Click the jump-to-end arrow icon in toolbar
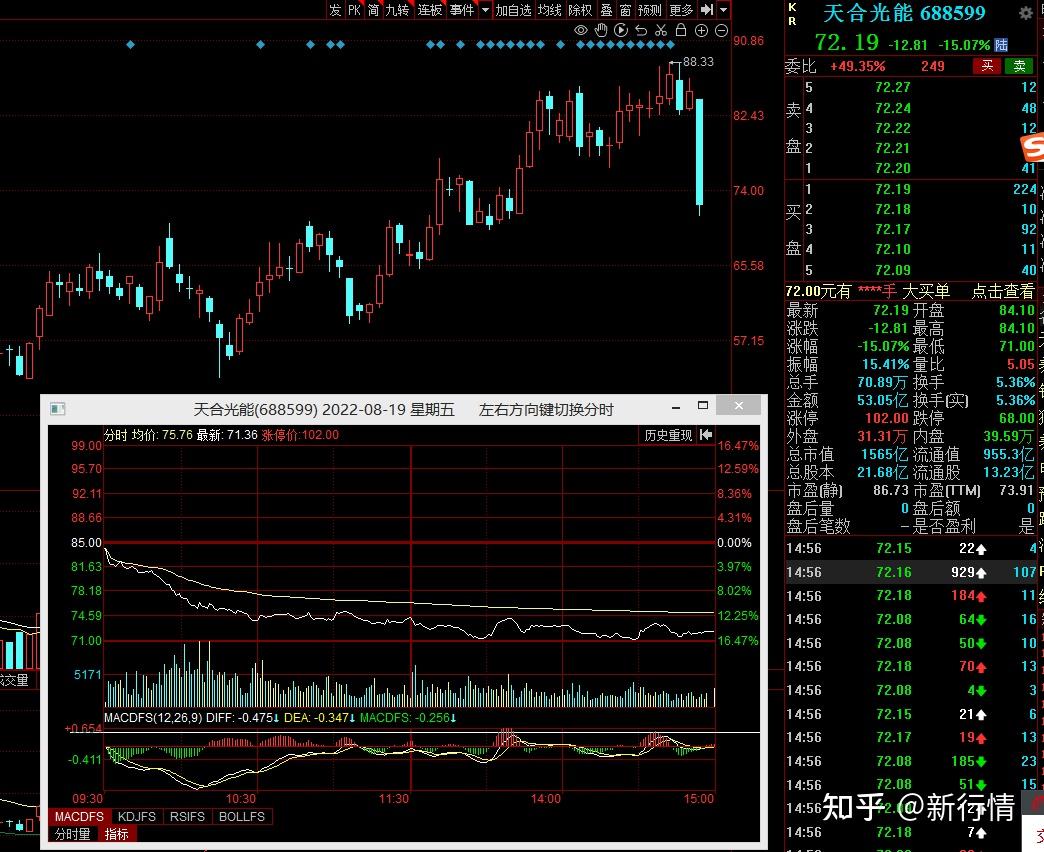Image resolution: width=1044 pixels, height=852 pixels. (707, 10)
